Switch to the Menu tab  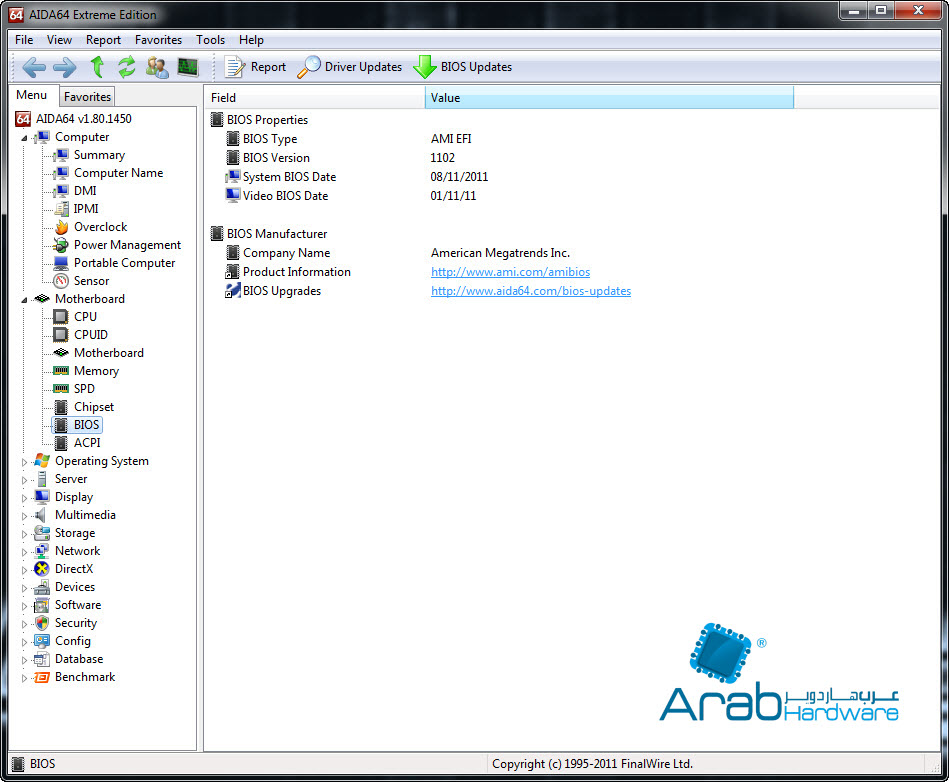point(31,95)
